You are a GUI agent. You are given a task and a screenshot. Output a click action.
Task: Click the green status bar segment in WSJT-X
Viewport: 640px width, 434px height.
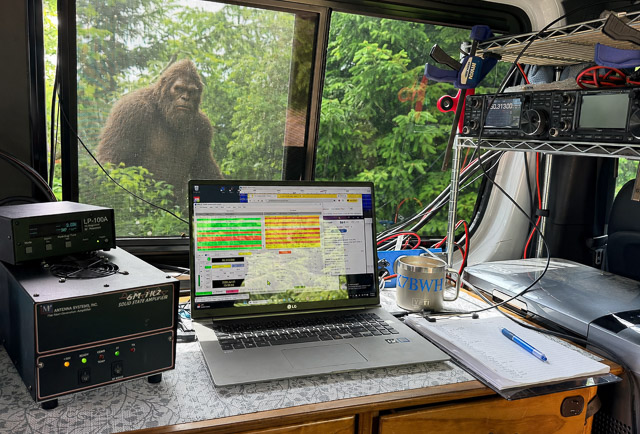(204, 293)
